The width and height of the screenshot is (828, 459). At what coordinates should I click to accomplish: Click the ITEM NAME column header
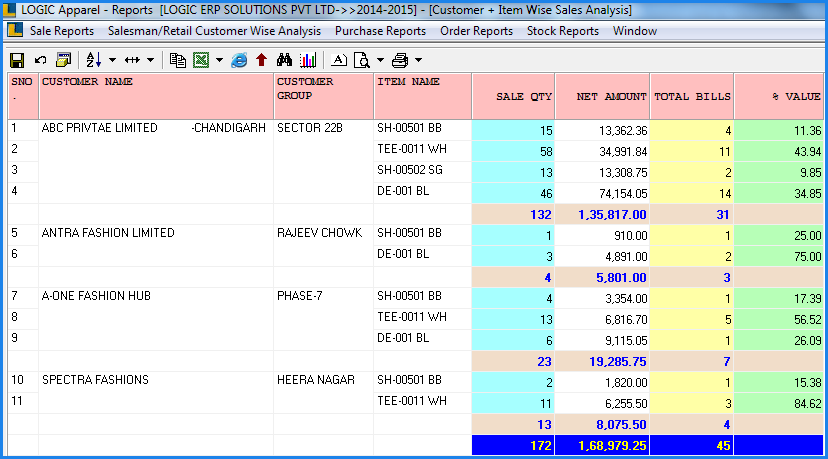[422, 96]
